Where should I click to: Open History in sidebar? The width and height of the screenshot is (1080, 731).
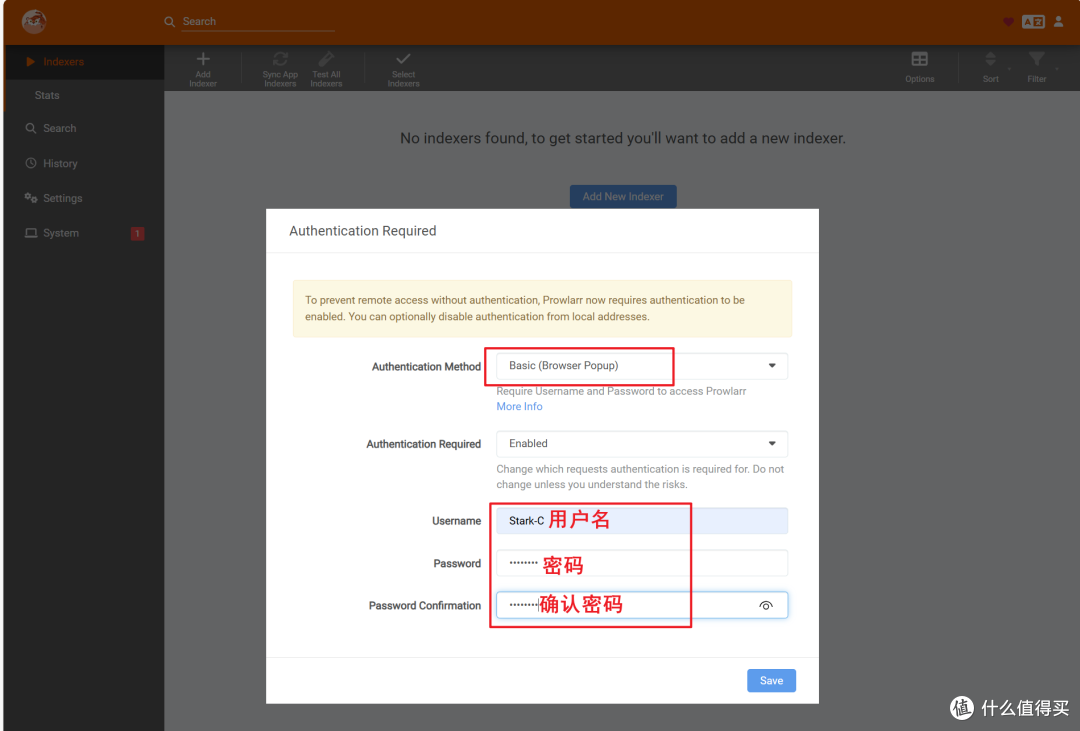point(84,163)
